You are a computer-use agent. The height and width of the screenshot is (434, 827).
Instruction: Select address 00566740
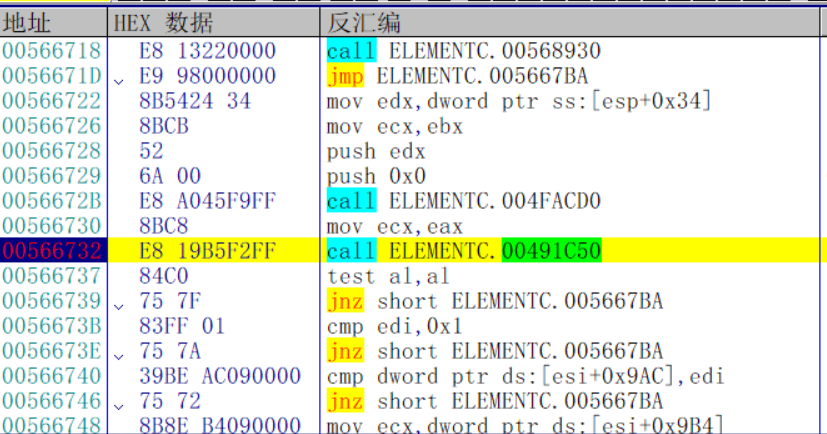coord(52,377)
